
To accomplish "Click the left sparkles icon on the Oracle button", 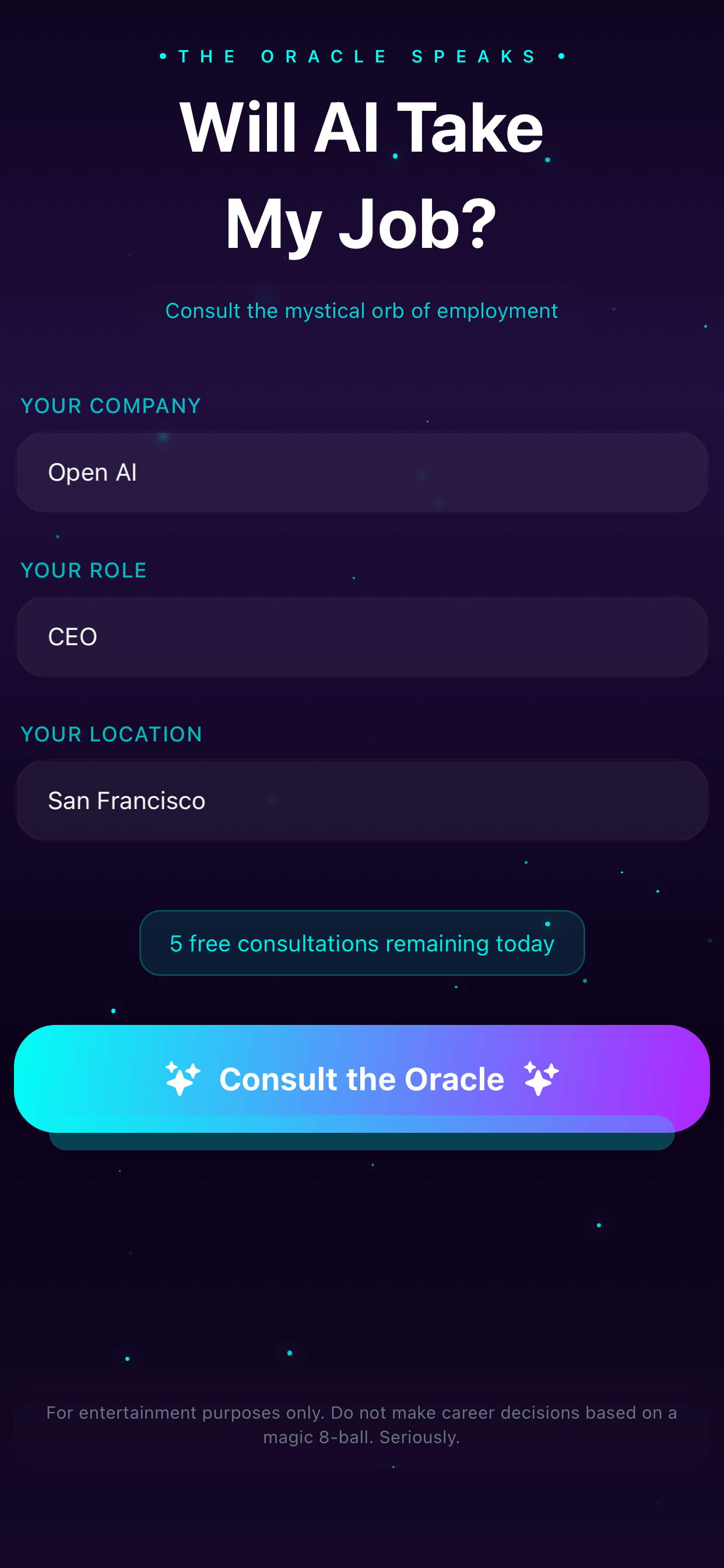I will [x=182, y=1078].
